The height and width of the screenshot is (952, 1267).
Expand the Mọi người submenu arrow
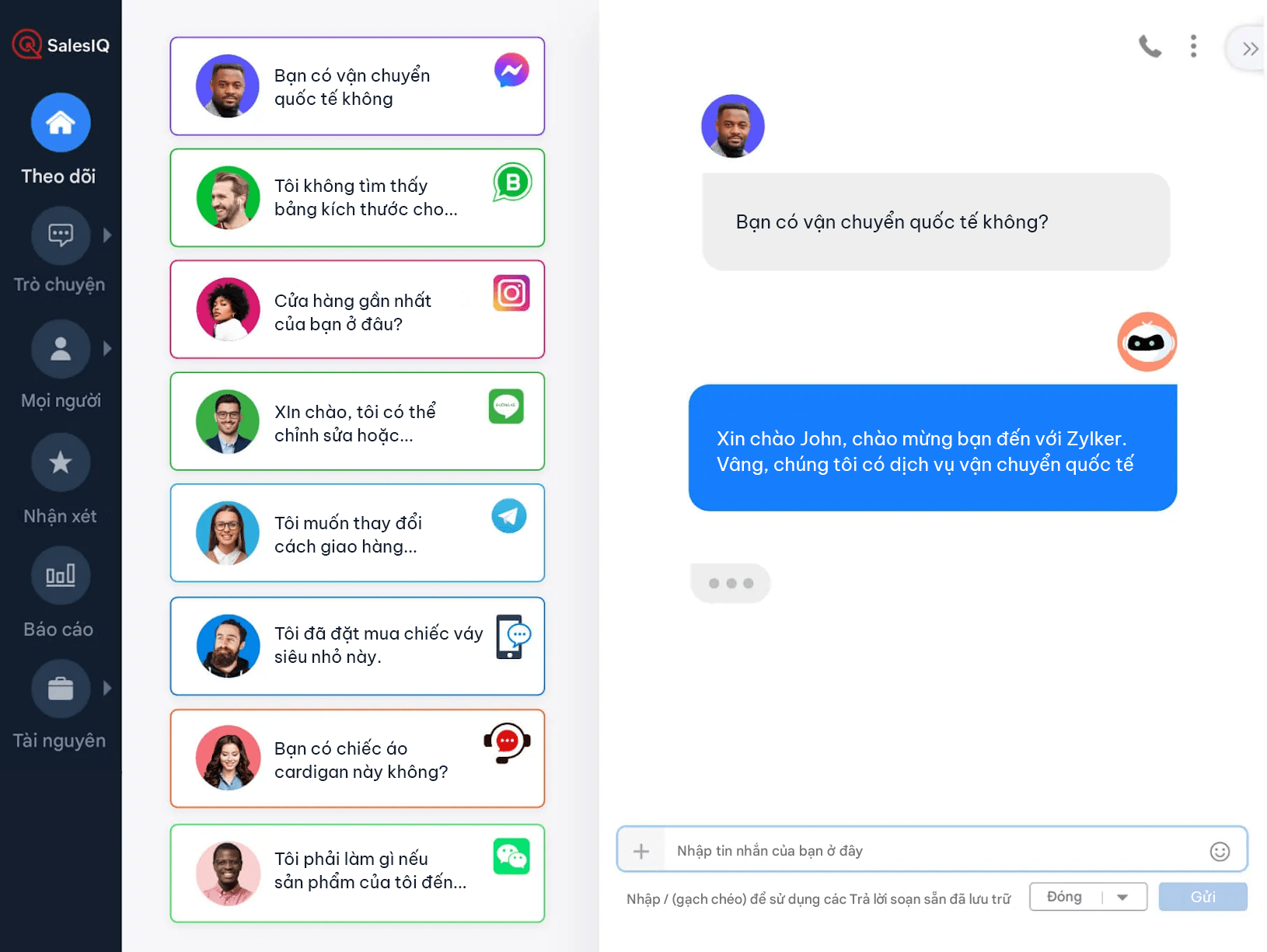point(107,349)
